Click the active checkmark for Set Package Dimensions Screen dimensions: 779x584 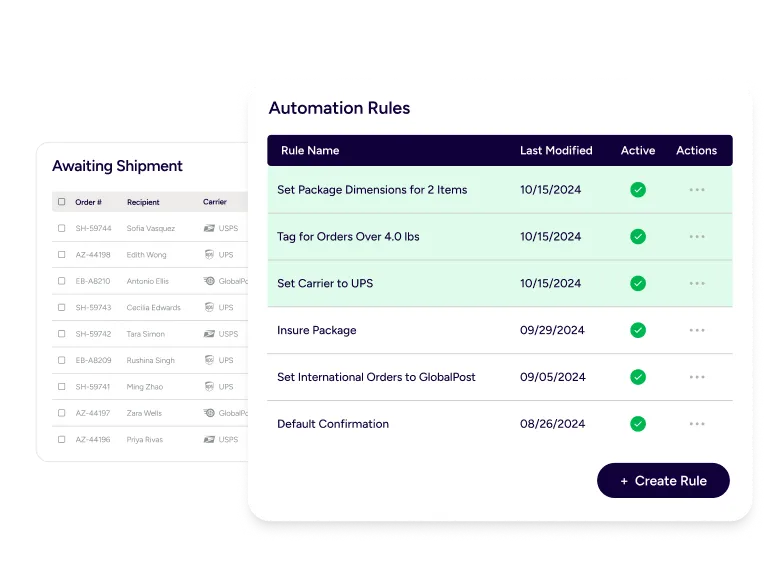637,190
